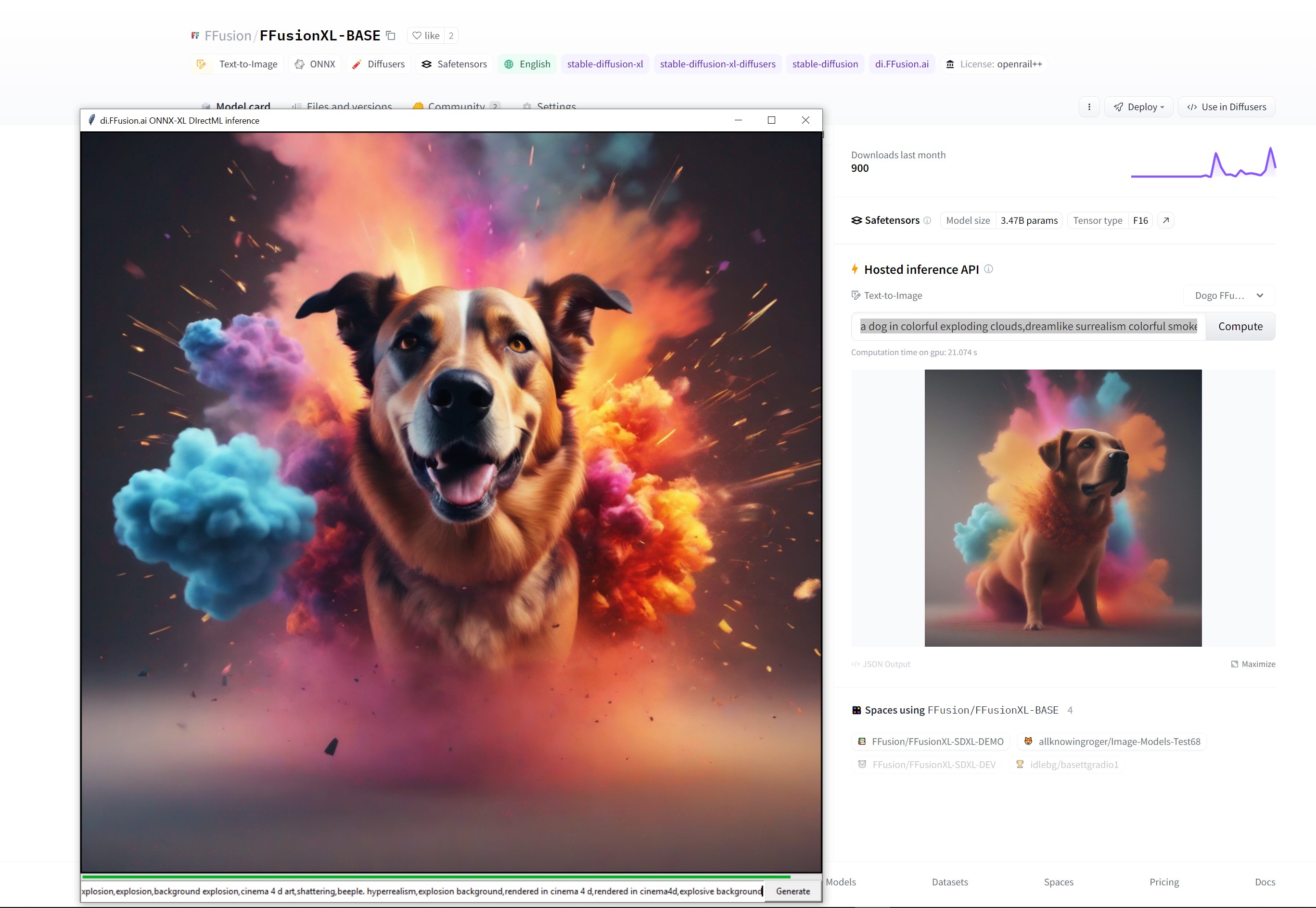The image size is (1316, 908).
Task: Click the copy model name icon
Action: pos(390,35)
